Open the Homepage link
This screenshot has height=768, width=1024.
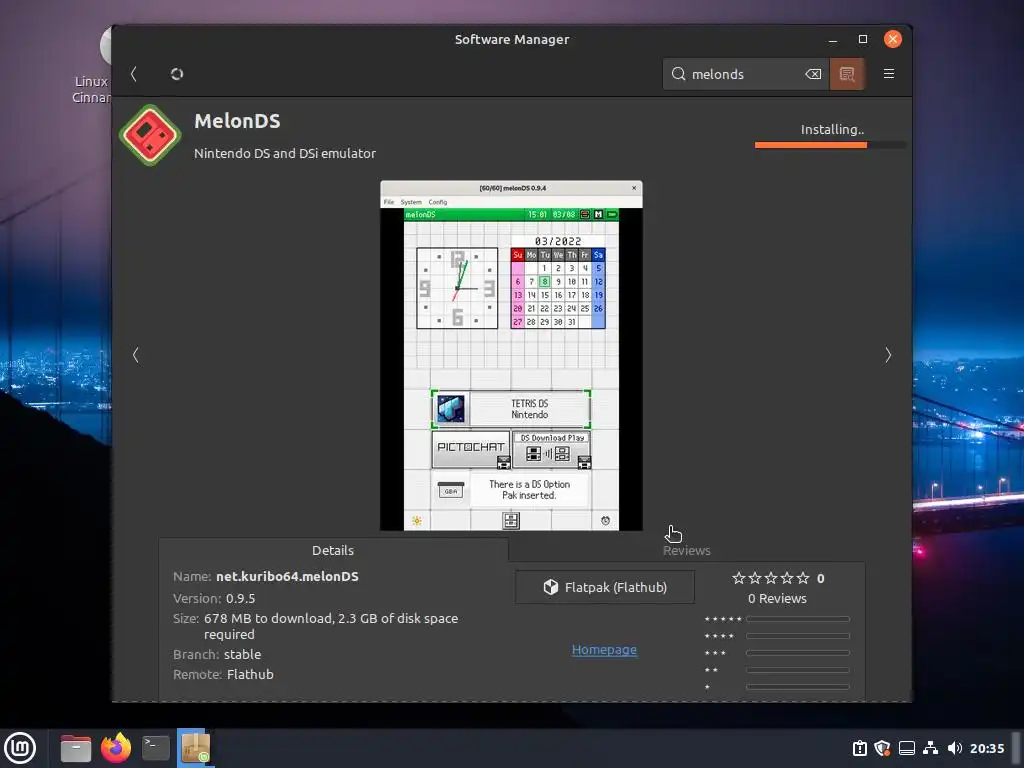click(604, 650)
